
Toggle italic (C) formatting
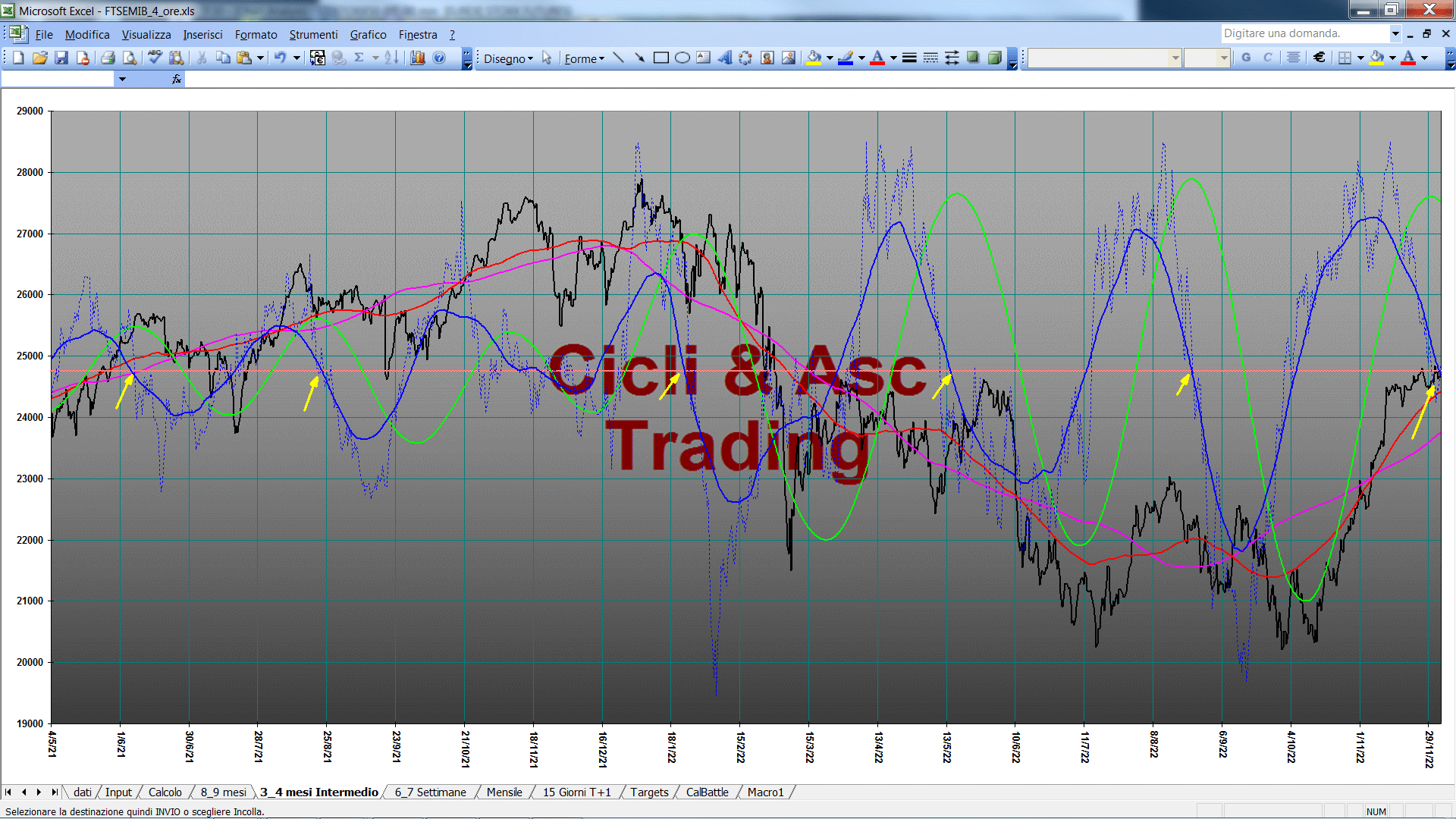pos(1267,58)
